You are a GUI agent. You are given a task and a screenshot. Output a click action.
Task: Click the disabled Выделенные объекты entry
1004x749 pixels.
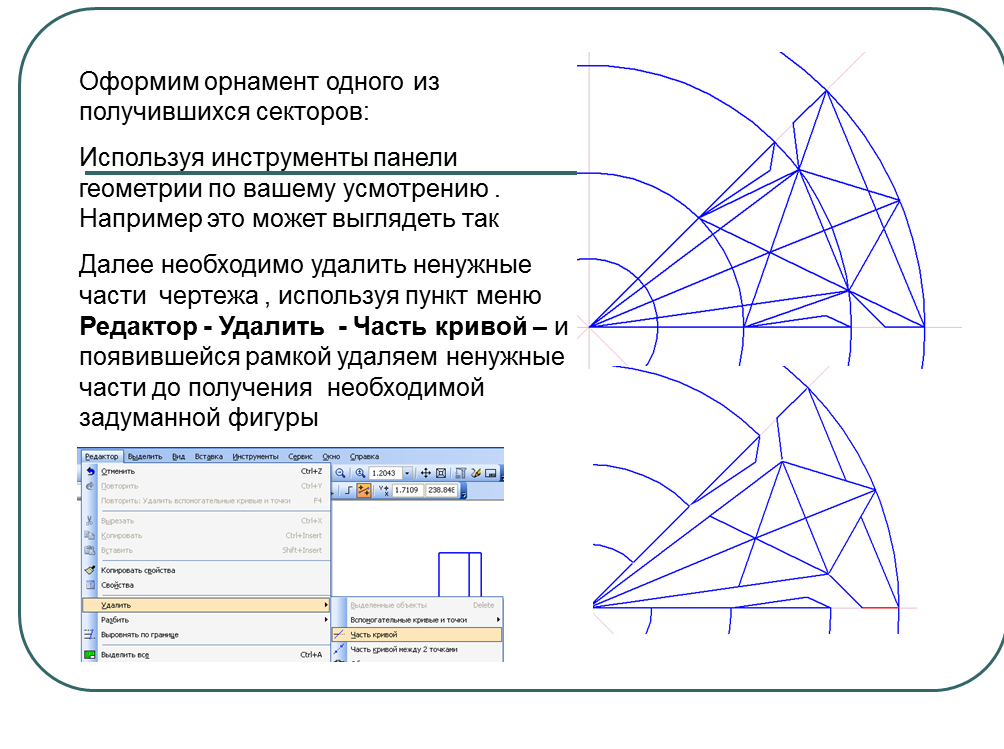click(x=417, y=605)
